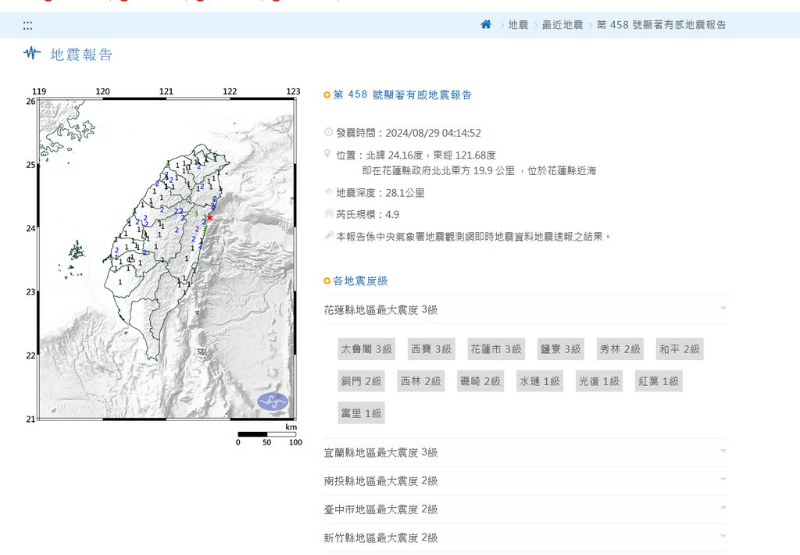Click the clock icon next to 發震時間
Screen dimensions: 800x555
328,132
